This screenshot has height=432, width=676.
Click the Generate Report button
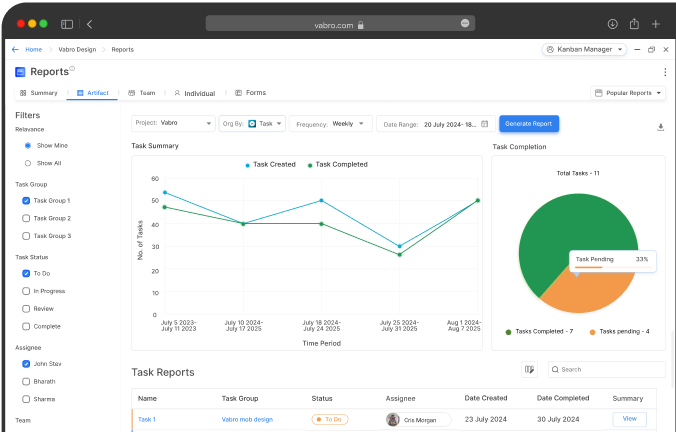(x=529, y=124)
